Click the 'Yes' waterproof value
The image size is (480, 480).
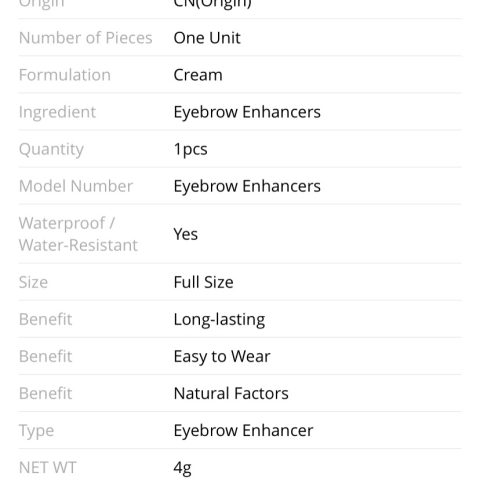tap(186, 234)
